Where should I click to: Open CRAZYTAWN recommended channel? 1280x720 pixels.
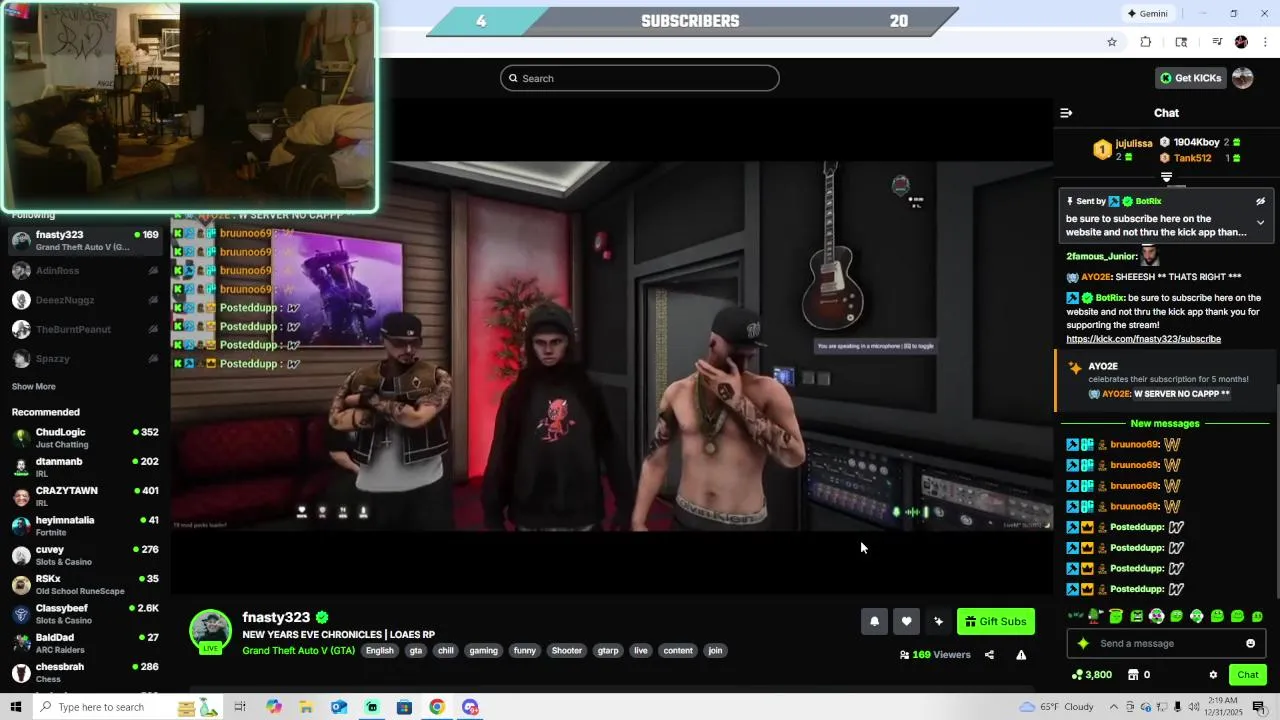[85, 496]
